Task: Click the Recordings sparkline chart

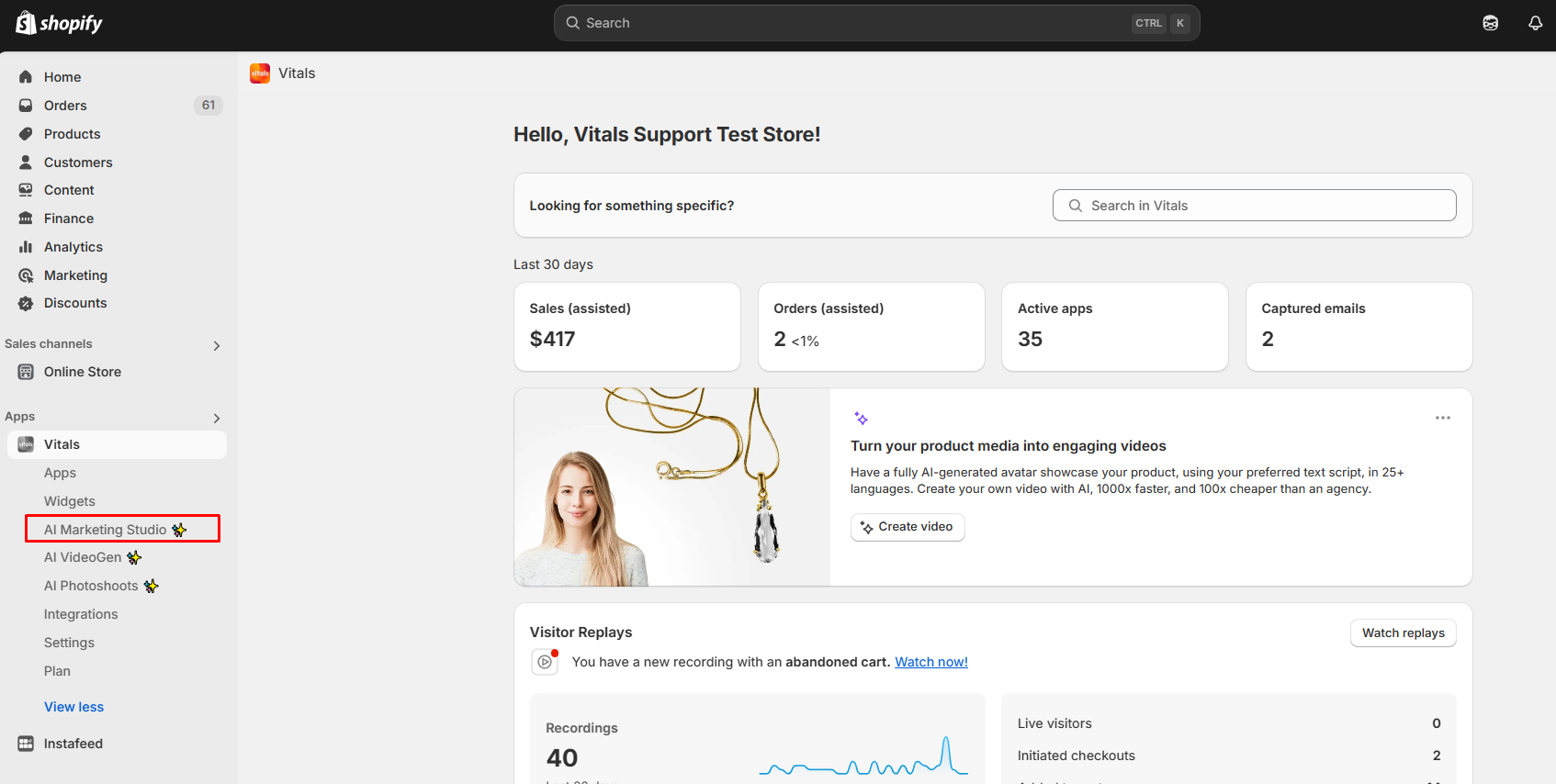Action: point(863,757)
